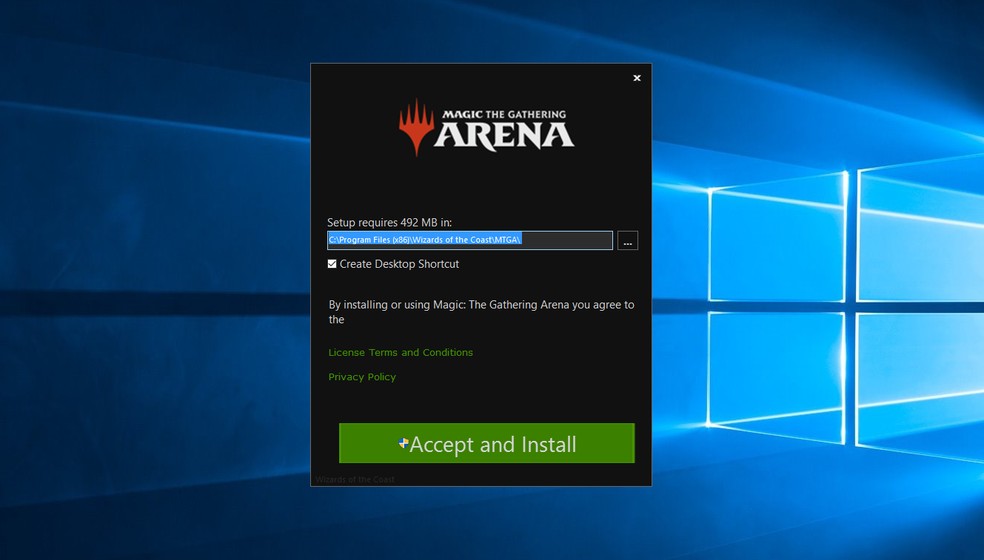Click the 'Setup requires 492 MB in:' text
The image size is (984, 560).
[x=389, y=222]
